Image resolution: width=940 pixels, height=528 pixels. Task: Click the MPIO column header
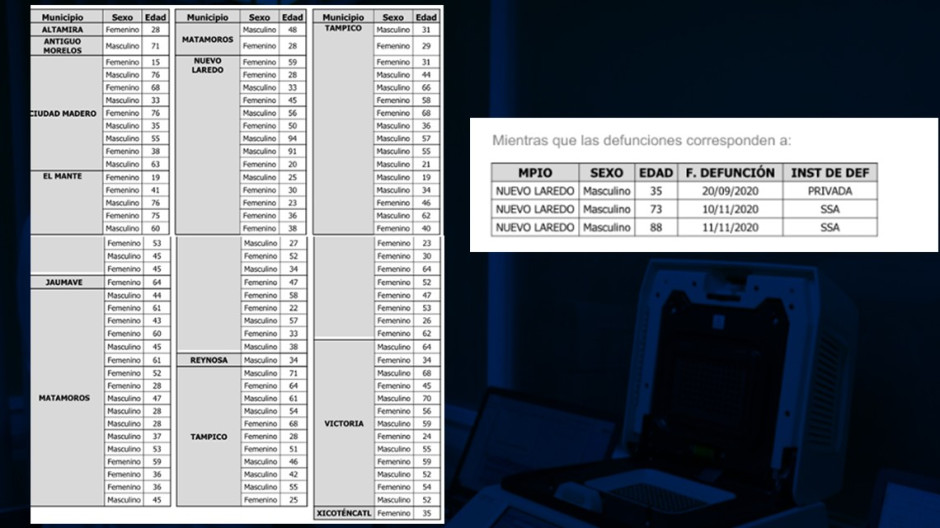pyautogui.click(x=534, y=173)
